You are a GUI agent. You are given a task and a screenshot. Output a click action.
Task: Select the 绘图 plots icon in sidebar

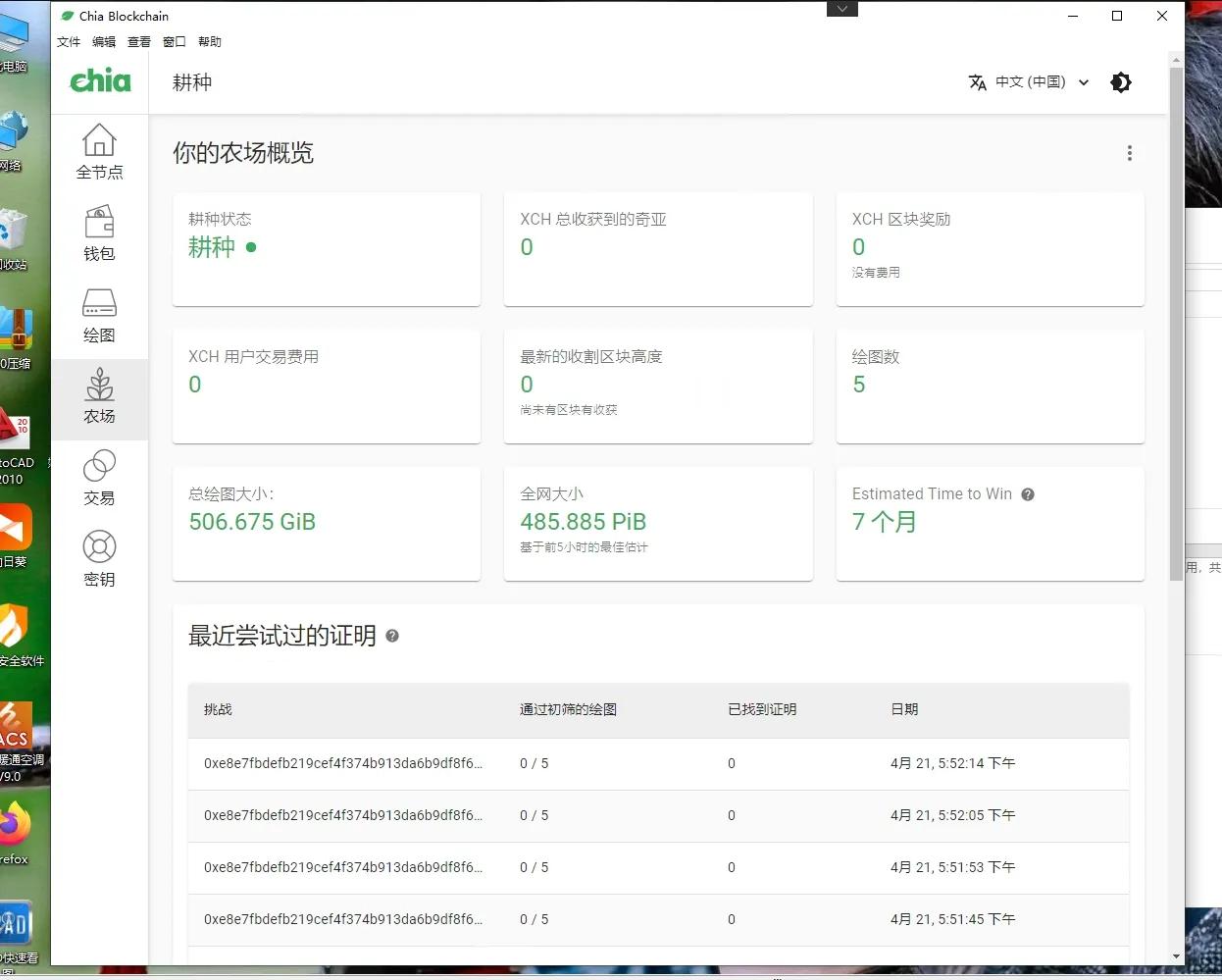[x=98, y=314]
